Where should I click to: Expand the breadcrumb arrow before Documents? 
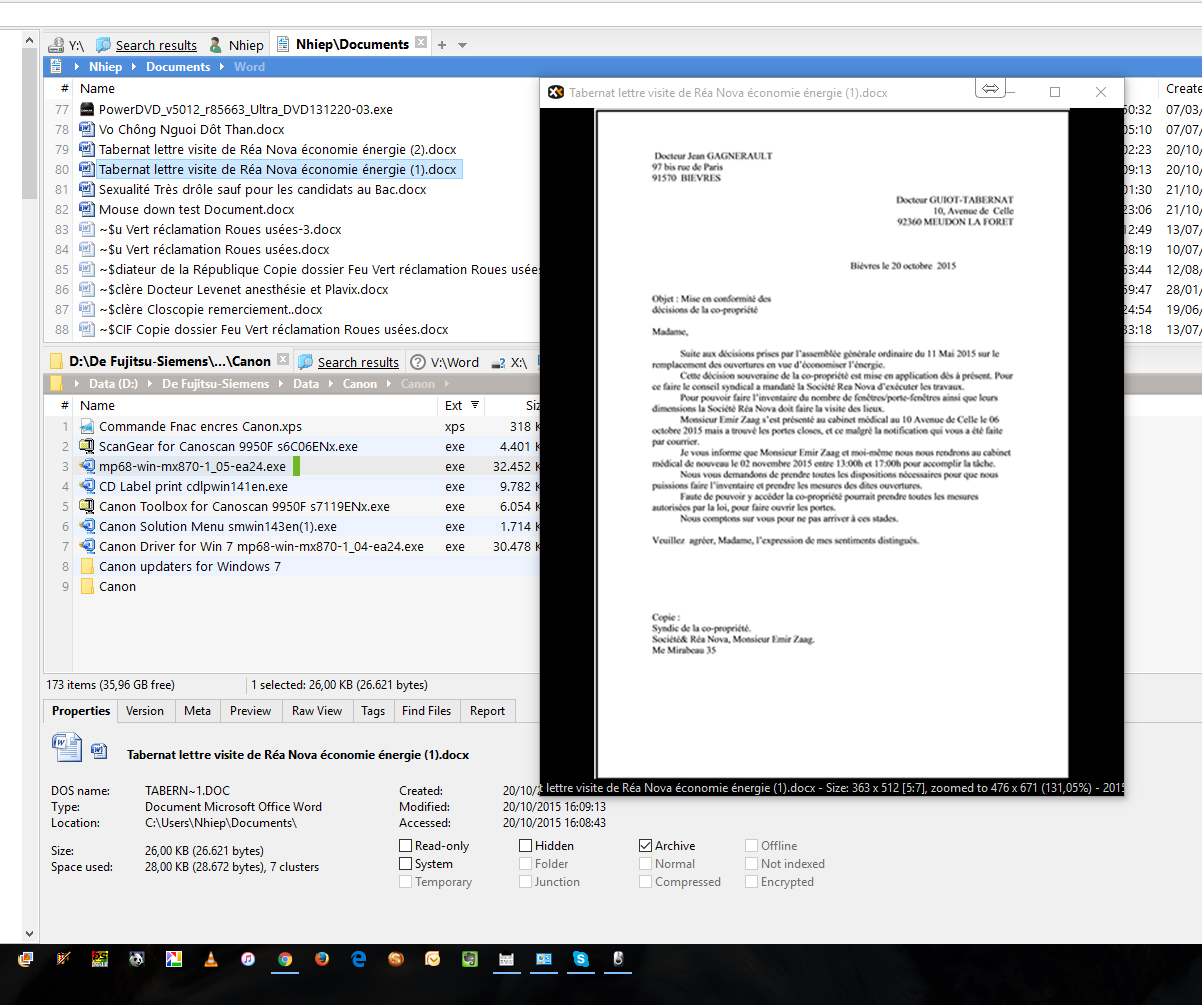point(135,67)
